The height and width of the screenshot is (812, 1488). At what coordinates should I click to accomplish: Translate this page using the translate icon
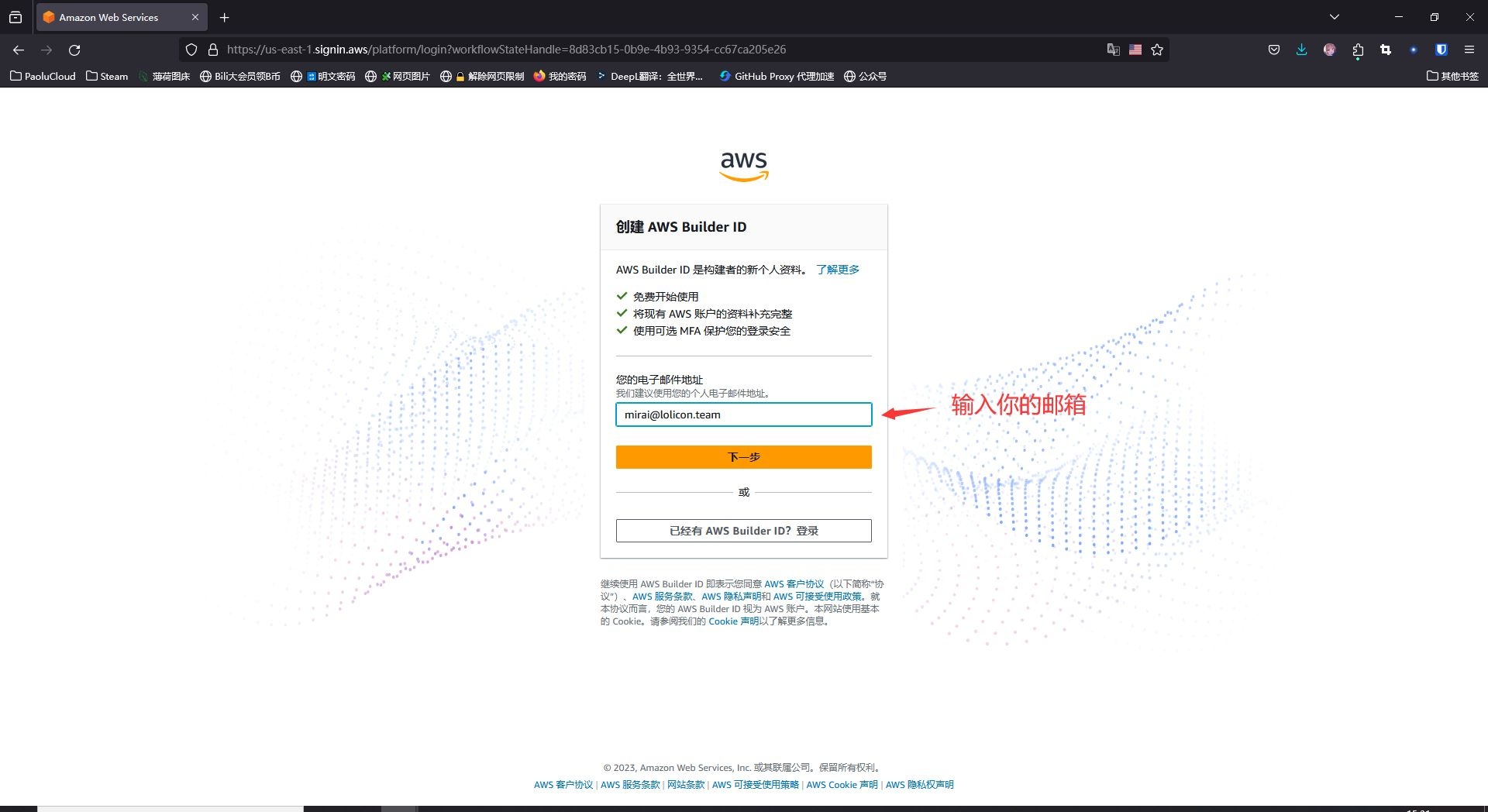click(x=1114, y=50)
